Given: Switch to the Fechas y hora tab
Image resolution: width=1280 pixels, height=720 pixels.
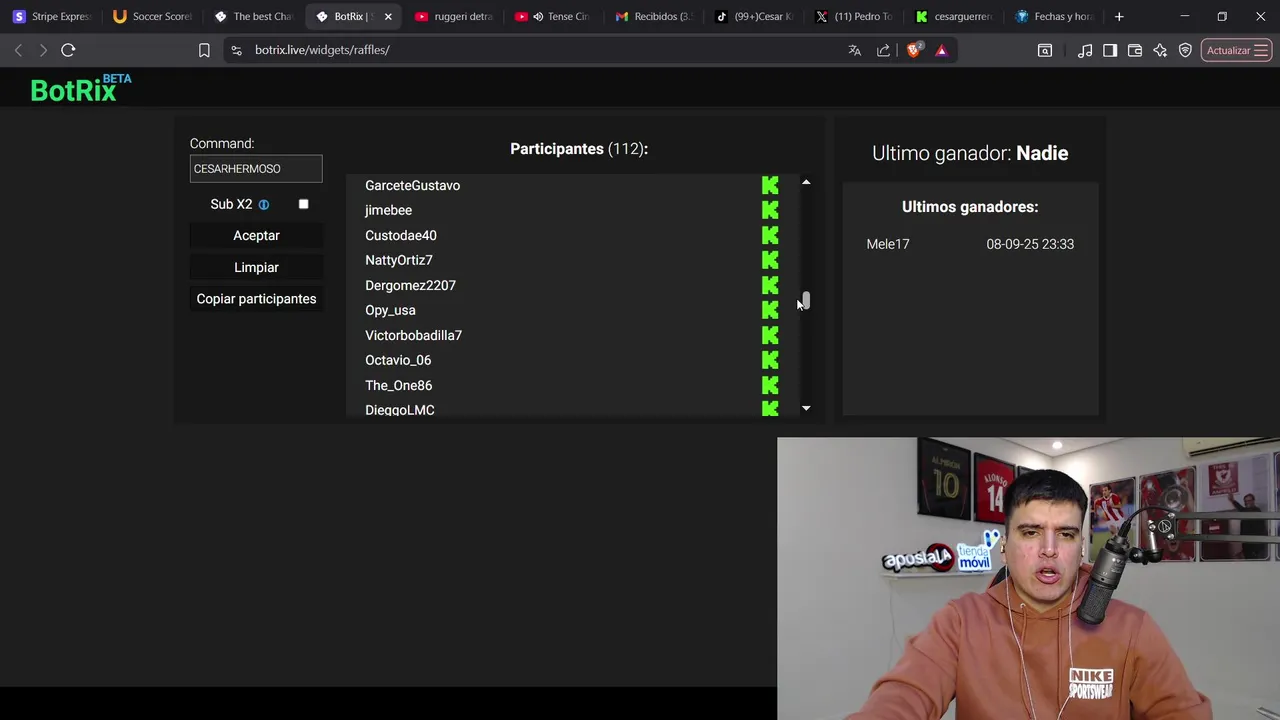Looking at the screenshot, I should coord(1054,16).
